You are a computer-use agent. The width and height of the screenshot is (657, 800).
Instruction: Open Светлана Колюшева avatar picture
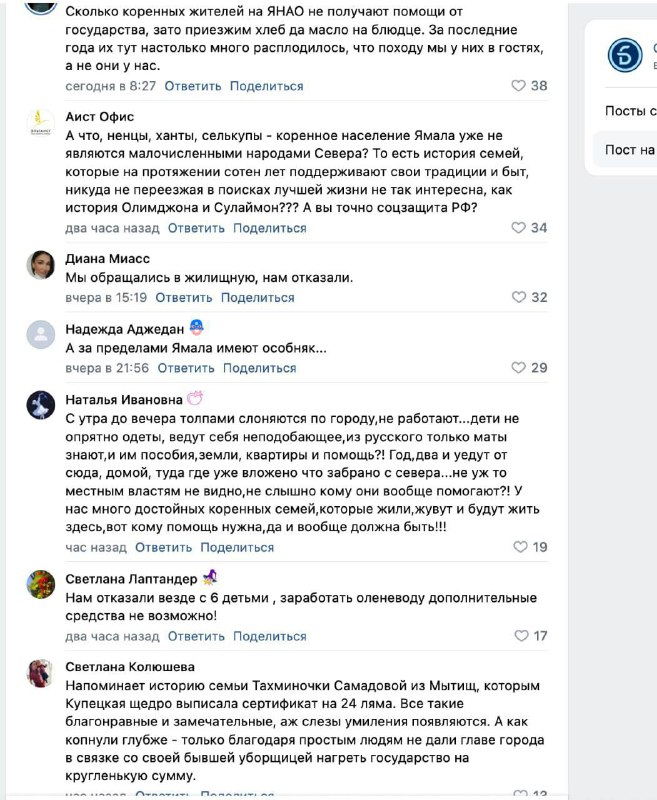(x=40, y=673)
